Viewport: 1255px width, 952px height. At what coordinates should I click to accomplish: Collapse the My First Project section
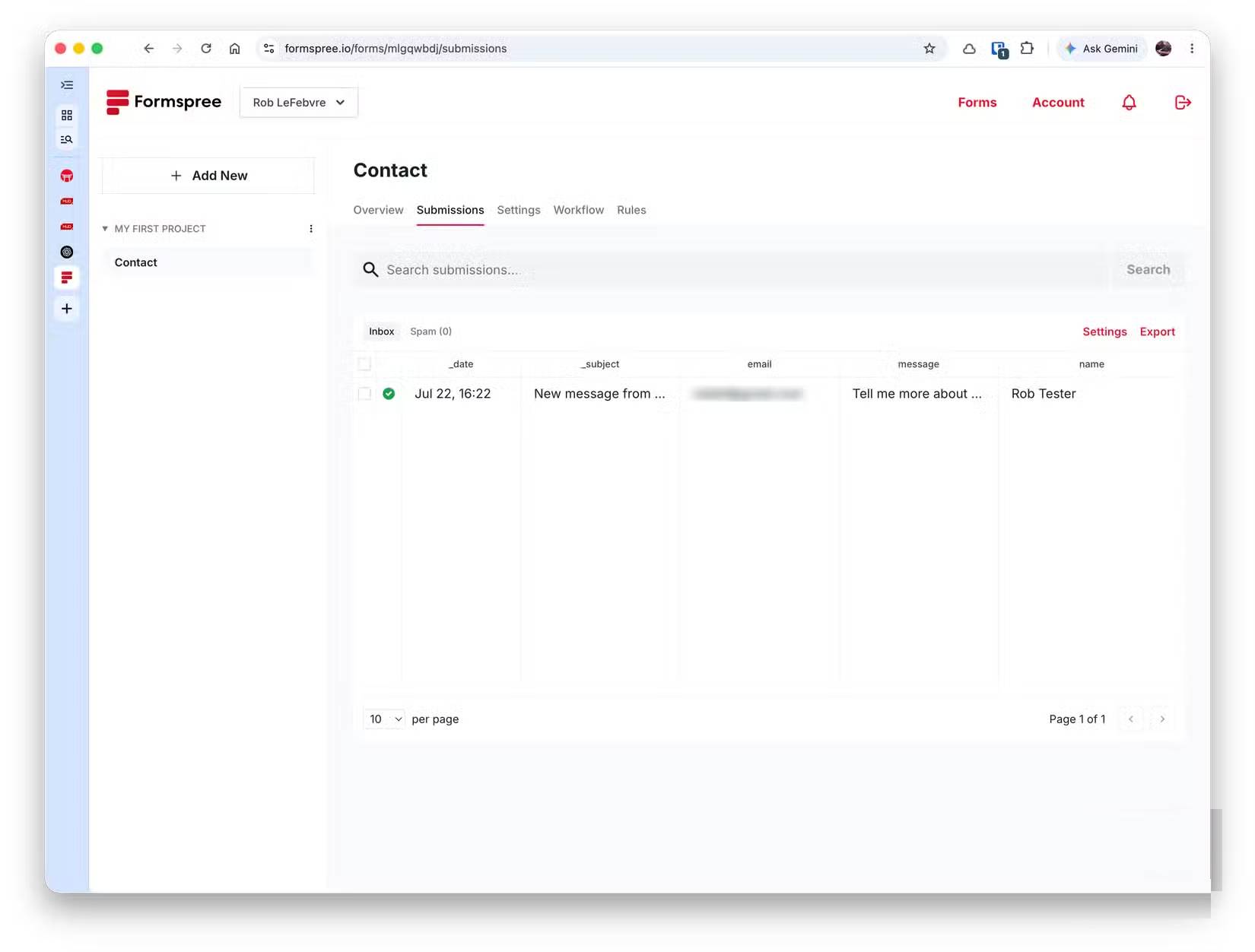point(105,229)
